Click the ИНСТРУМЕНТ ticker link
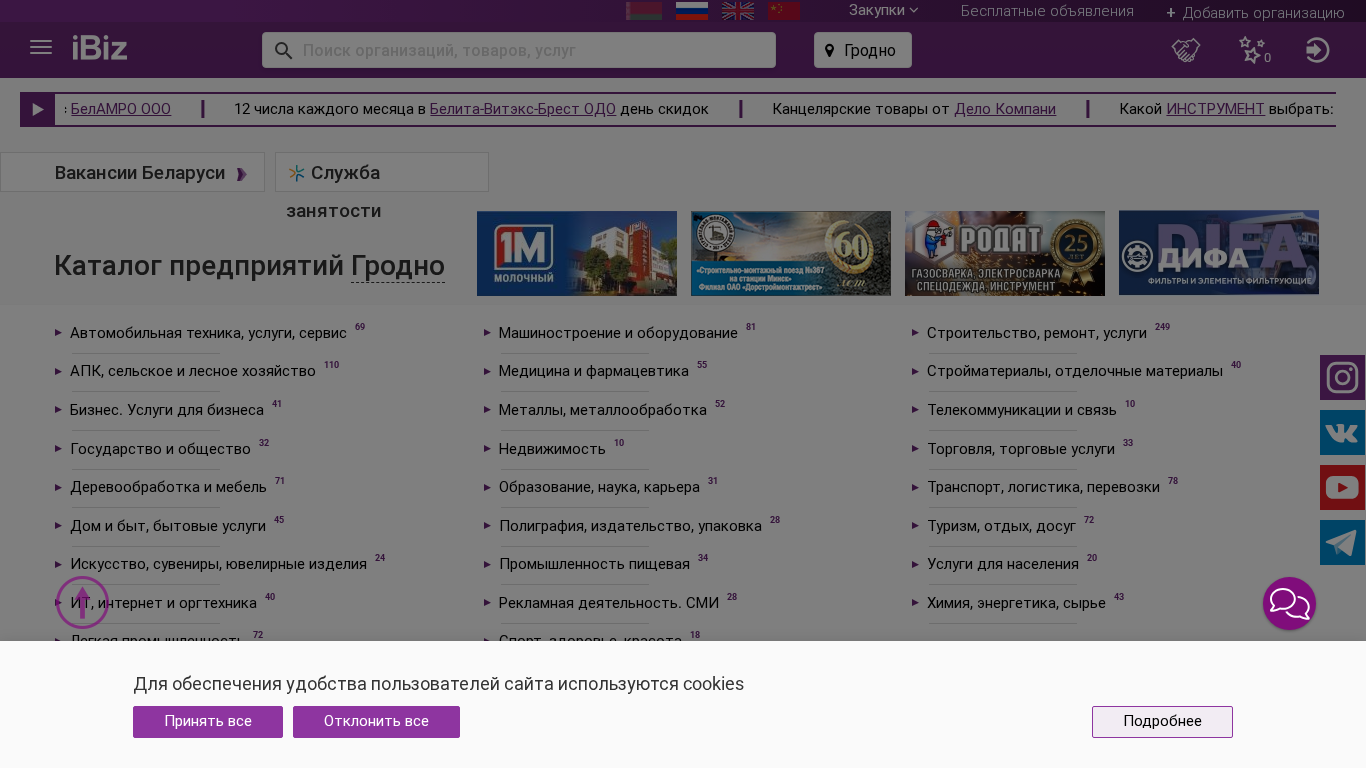 tap(1215, 109)
